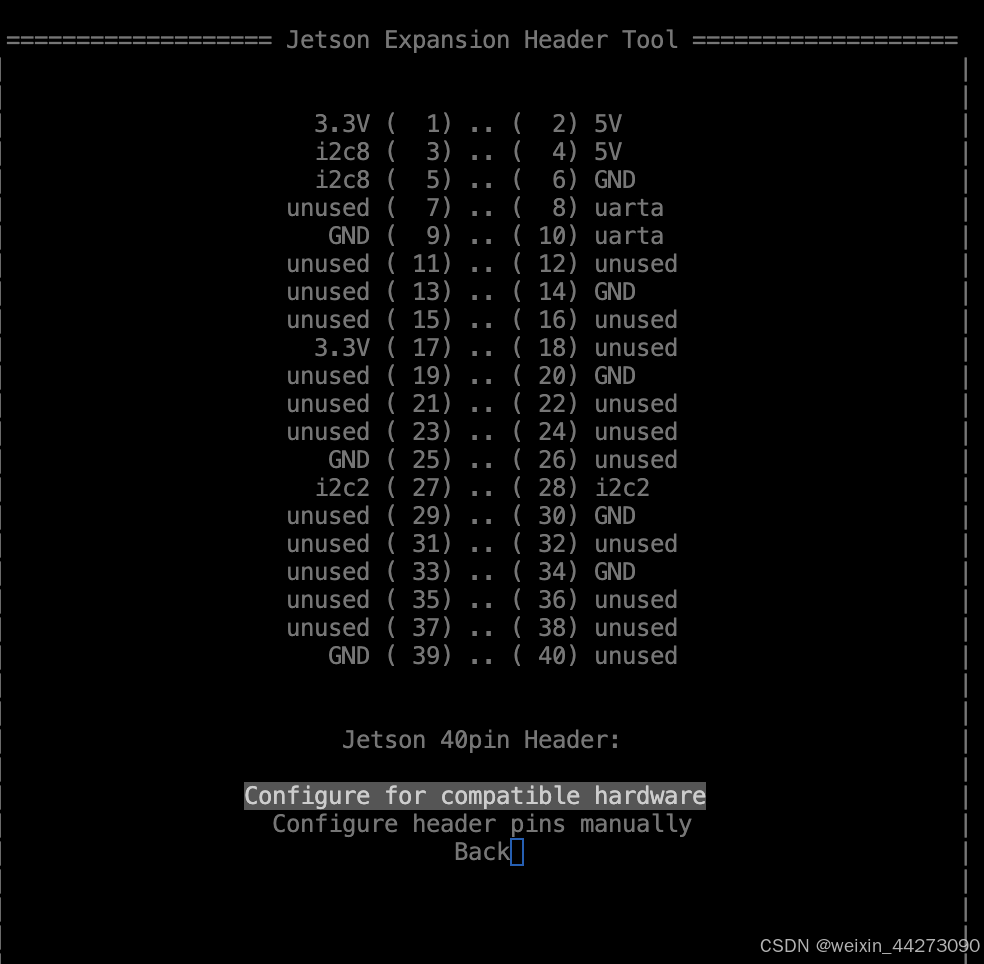The width and height of the screenshot is (984, 964).
Task: Click pin 2 labeled 5V
Action: [567, 124]
